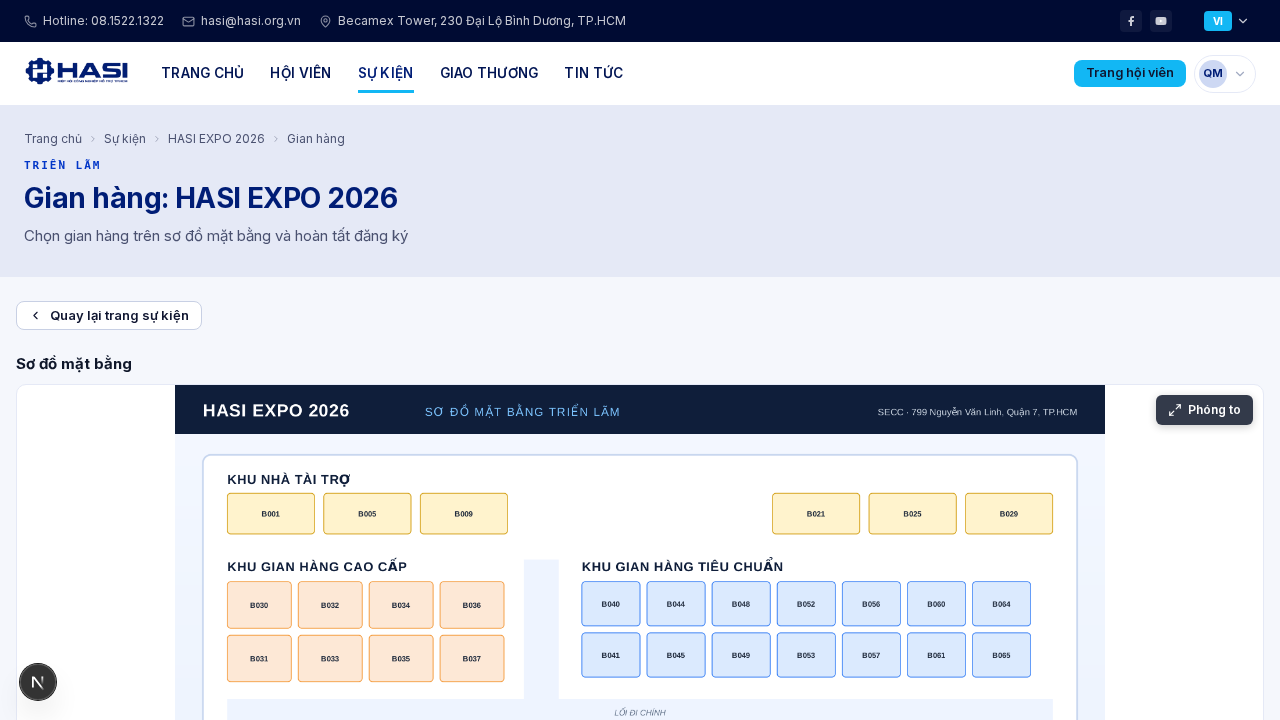Screen dimensions: 1280x720
Task: Choose standard booth B056
Action: point(871,604)
